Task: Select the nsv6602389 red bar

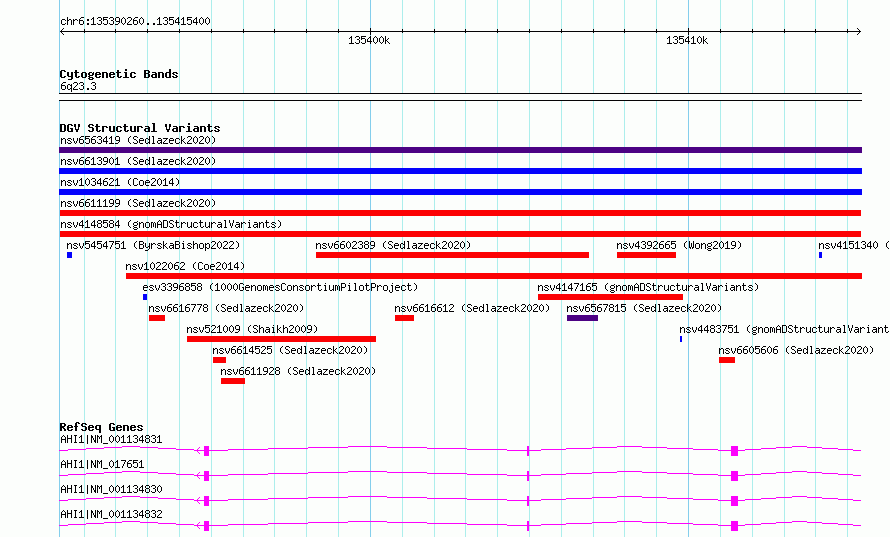Action: pyautogui.click(x=452, y=255)
